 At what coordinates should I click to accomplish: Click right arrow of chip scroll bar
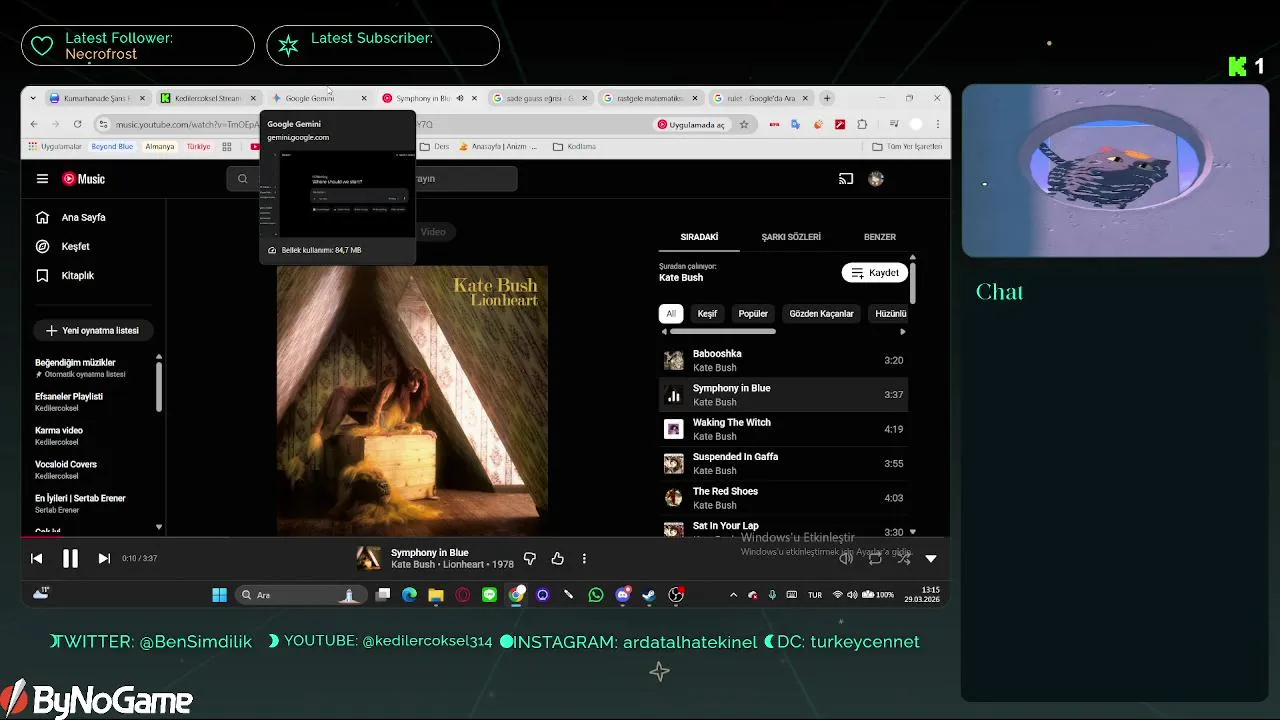click(x=903, y=331)
